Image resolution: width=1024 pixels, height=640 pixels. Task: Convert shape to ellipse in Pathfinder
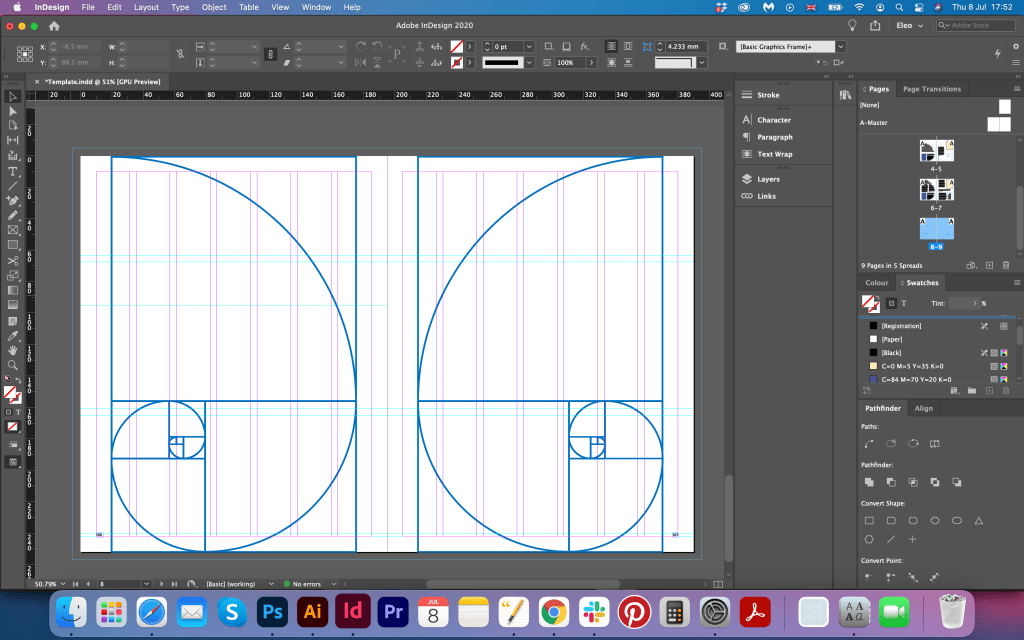957,521
